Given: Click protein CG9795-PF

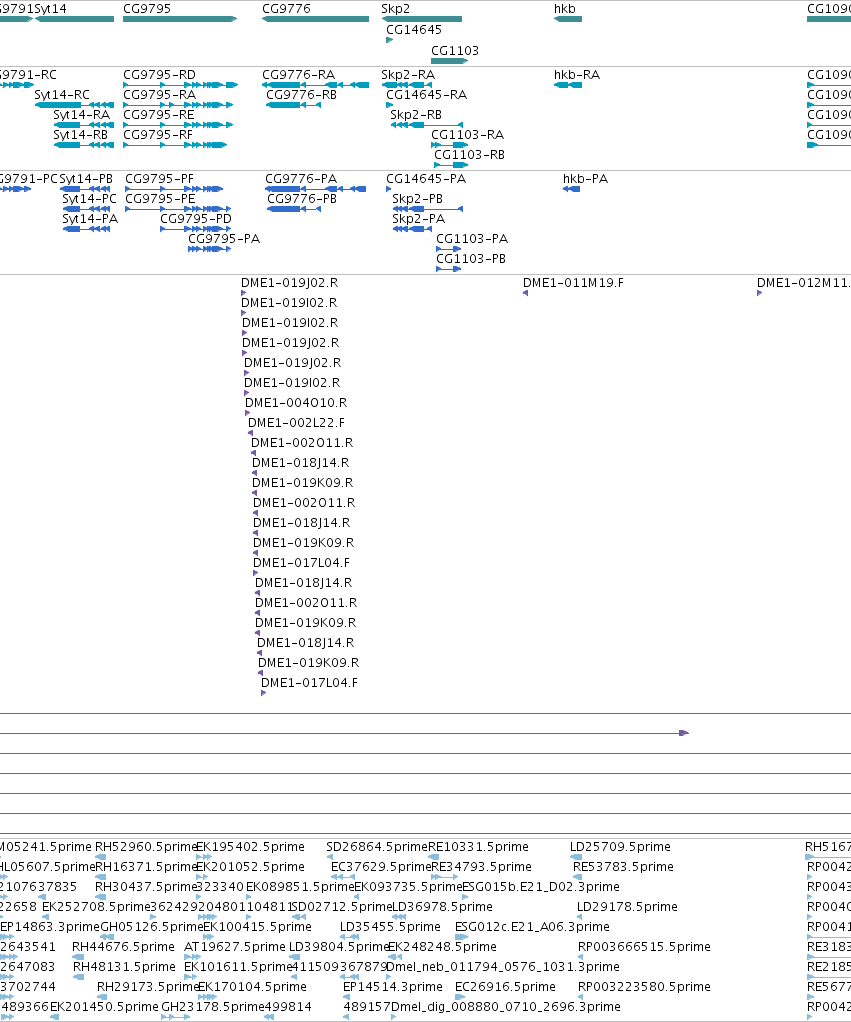Looking at the screenshot, I should (x=174, y=189).
